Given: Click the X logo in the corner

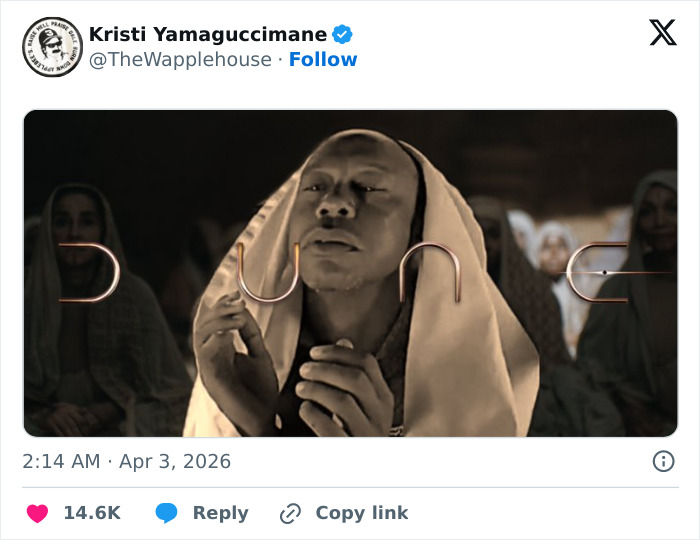Looking at the screenshot, I should tap(662, 34).
